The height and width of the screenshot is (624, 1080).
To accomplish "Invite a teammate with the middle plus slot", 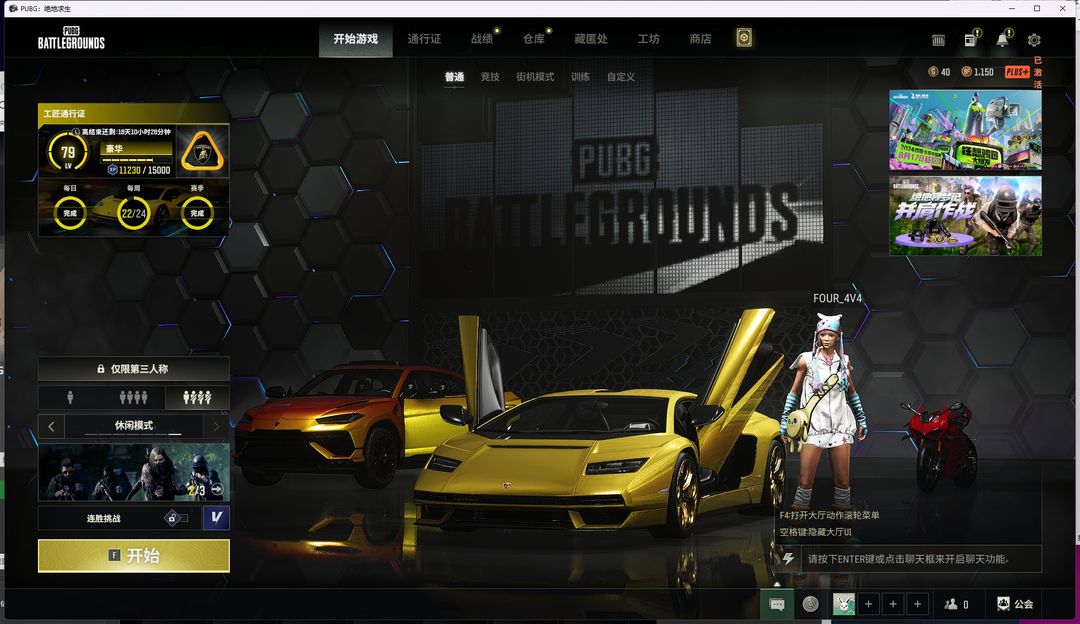I will pyautogui.click(x=893, y=604).
